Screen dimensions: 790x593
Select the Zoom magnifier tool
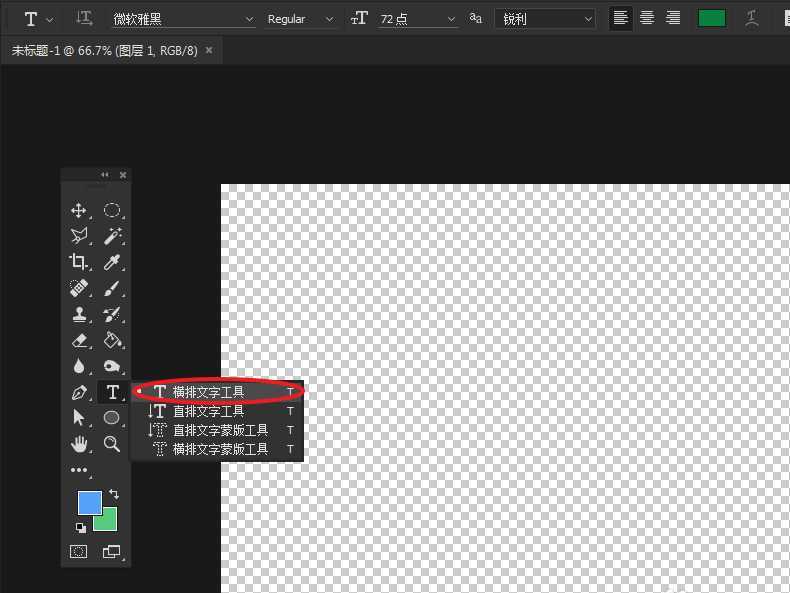112,443
